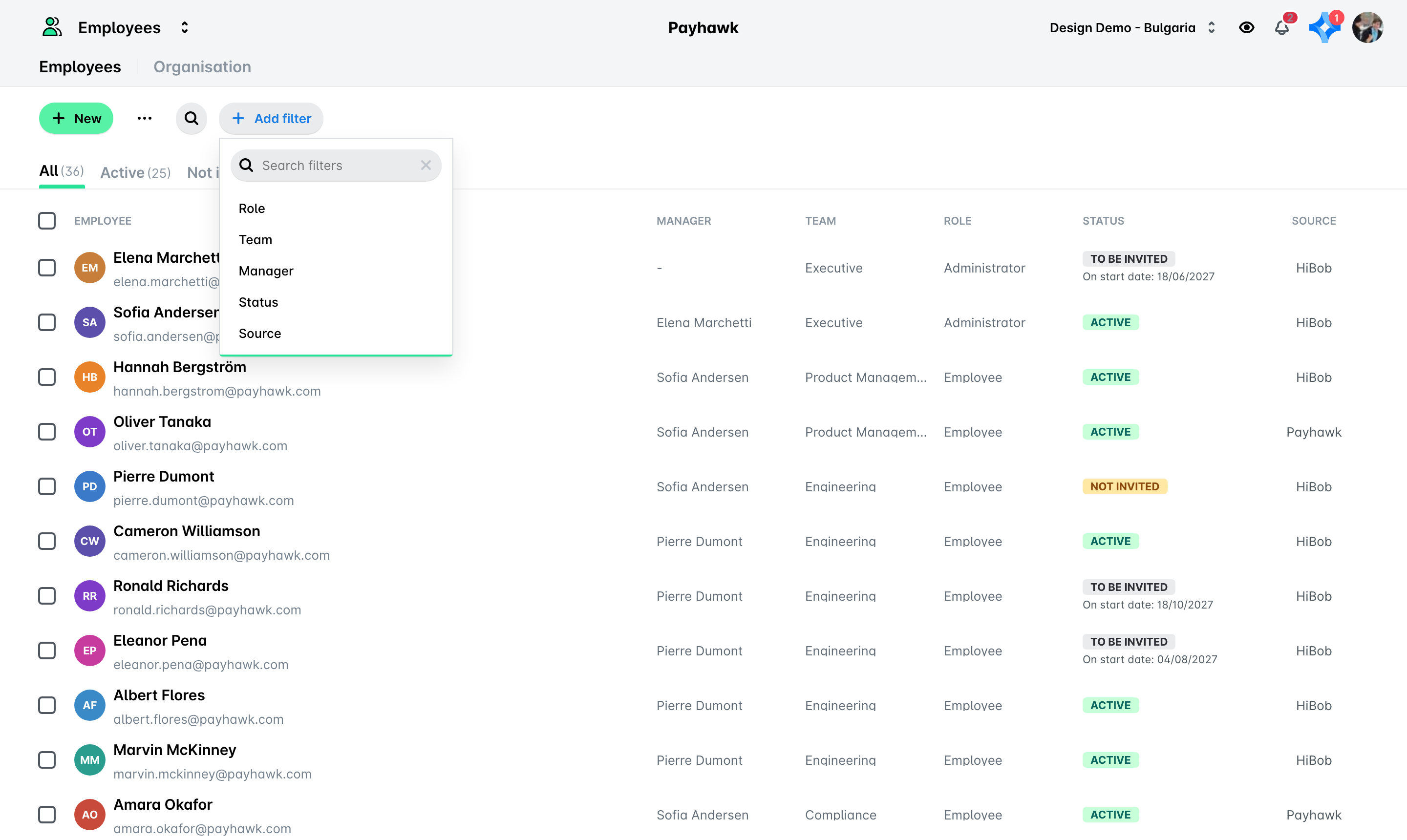Switch to the Active (25) tab
Screen dimensions: 1407x840
pos(135,172)
